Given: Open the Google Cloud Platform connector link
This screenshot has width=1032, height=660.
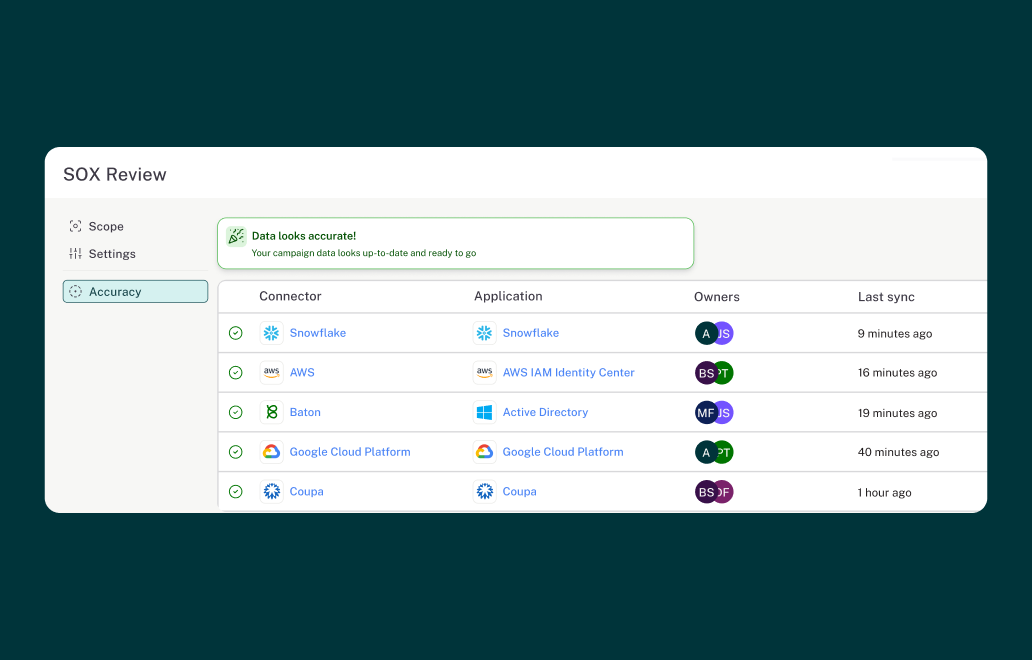Looking at the screenshot, I should [350, 452].
